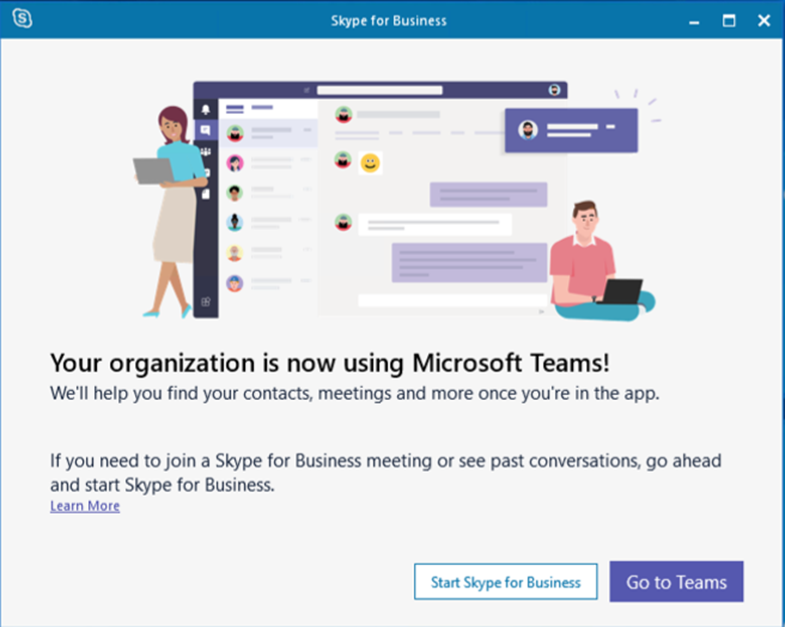Click the Skype logo in title bar
The image size is (785, 627).
point(23,19)
